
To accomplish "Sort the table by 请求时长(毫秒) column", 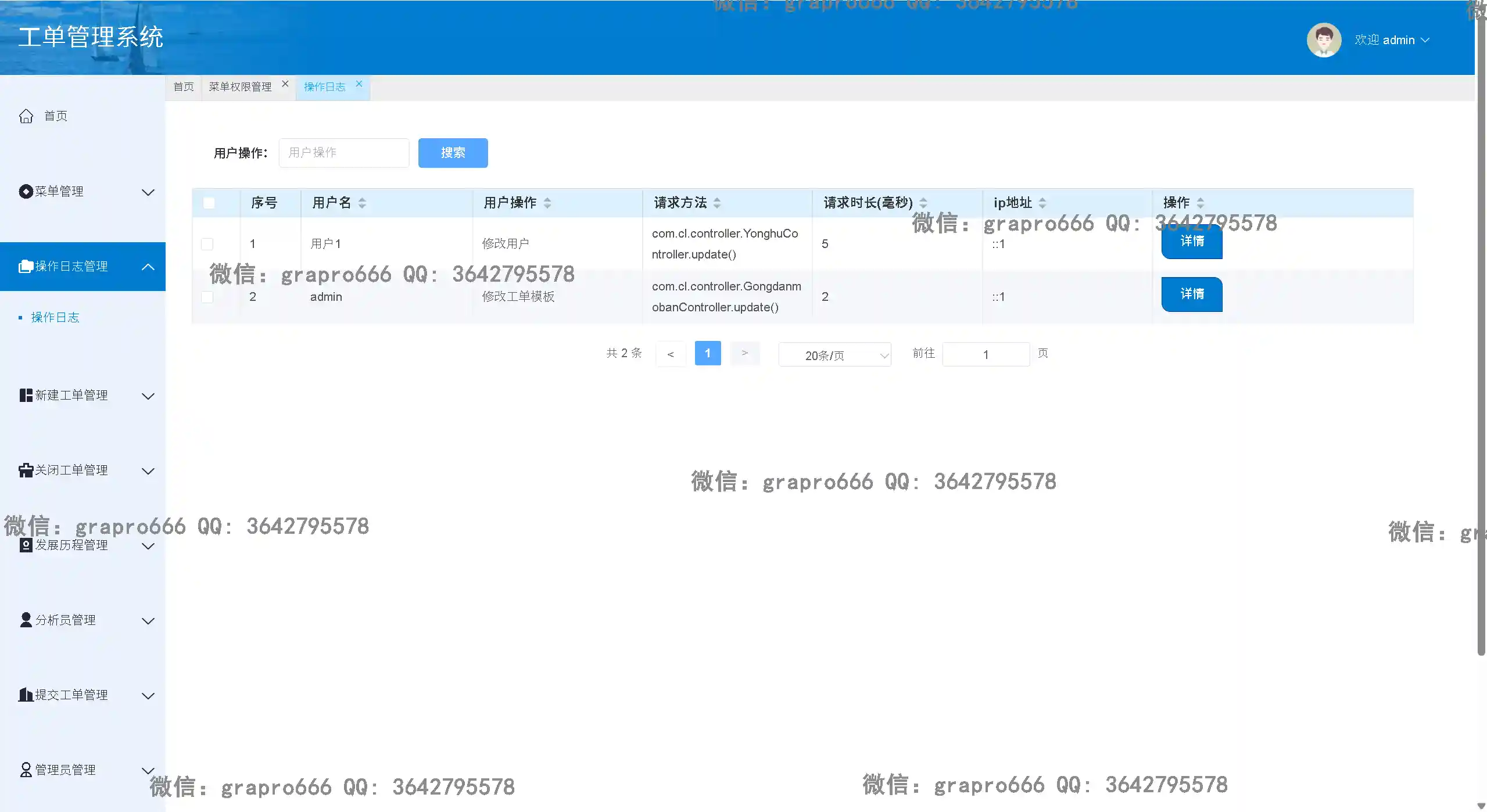I will 925,202.
